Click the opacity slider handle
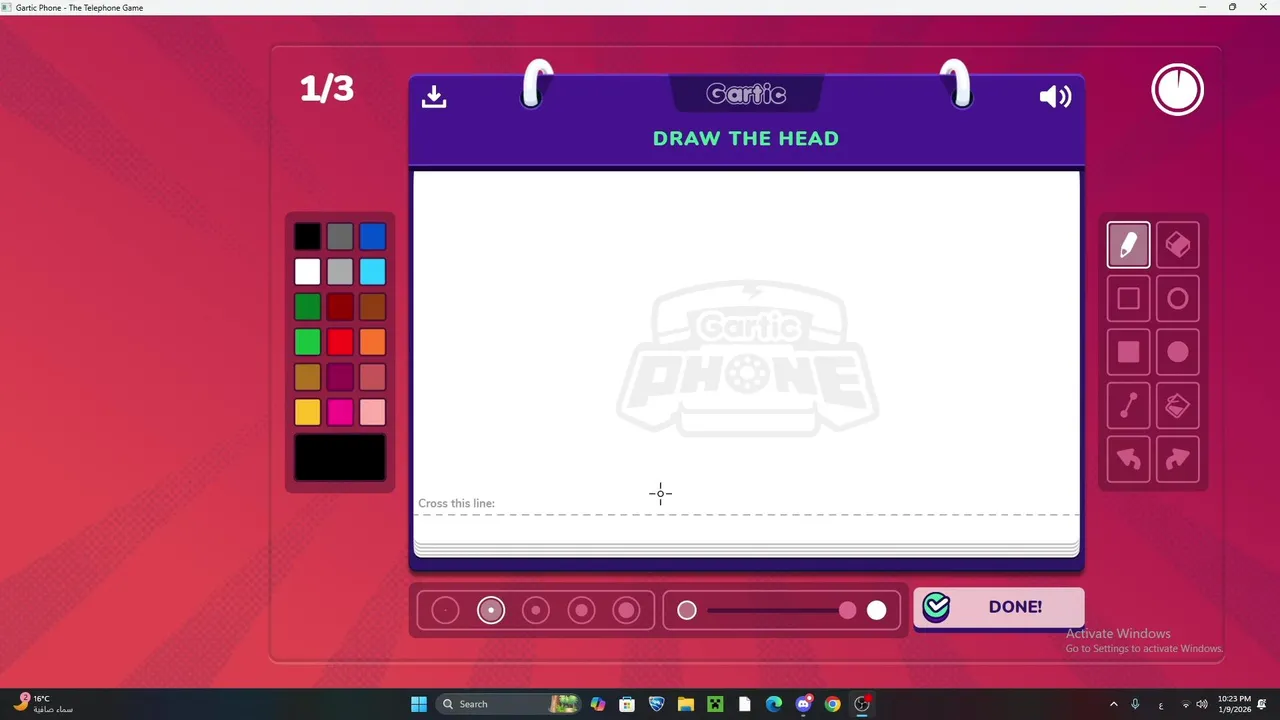This screenshot has height=720, width=1280. tap(847, 610)
